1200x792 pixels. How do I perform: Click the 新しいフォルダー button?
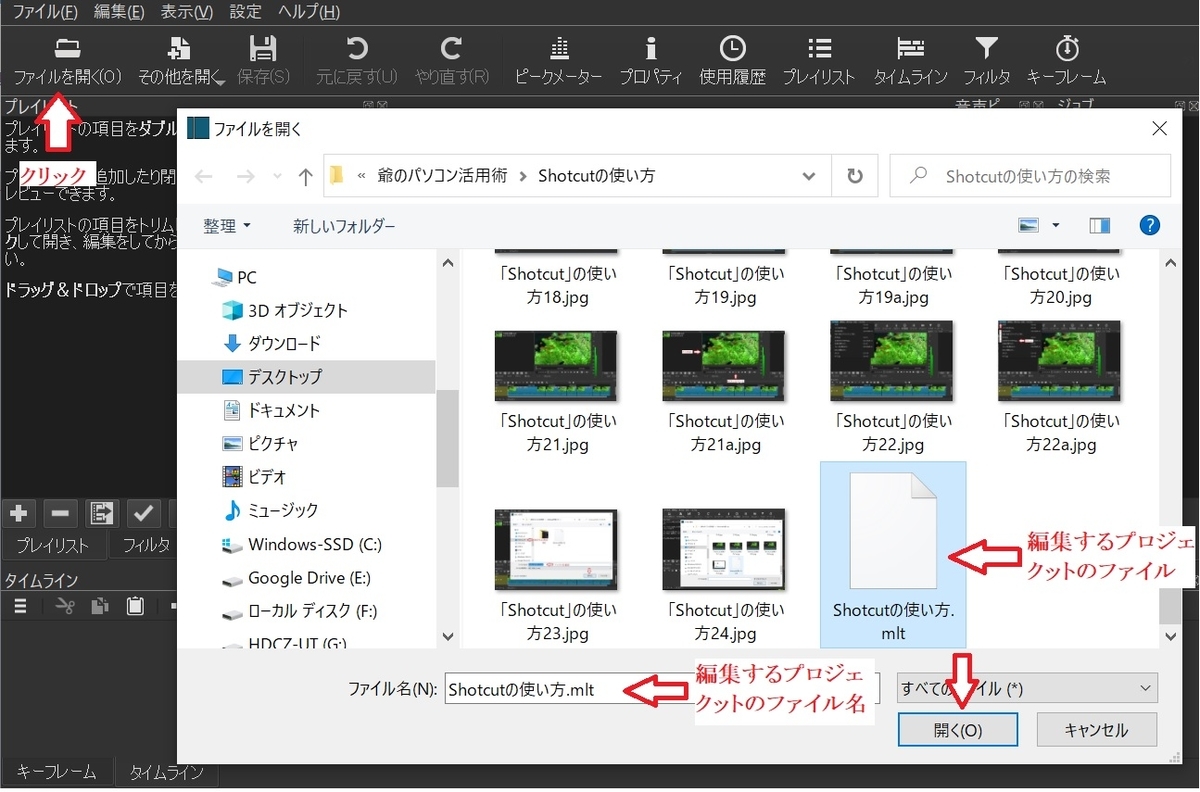coord(344,227)
